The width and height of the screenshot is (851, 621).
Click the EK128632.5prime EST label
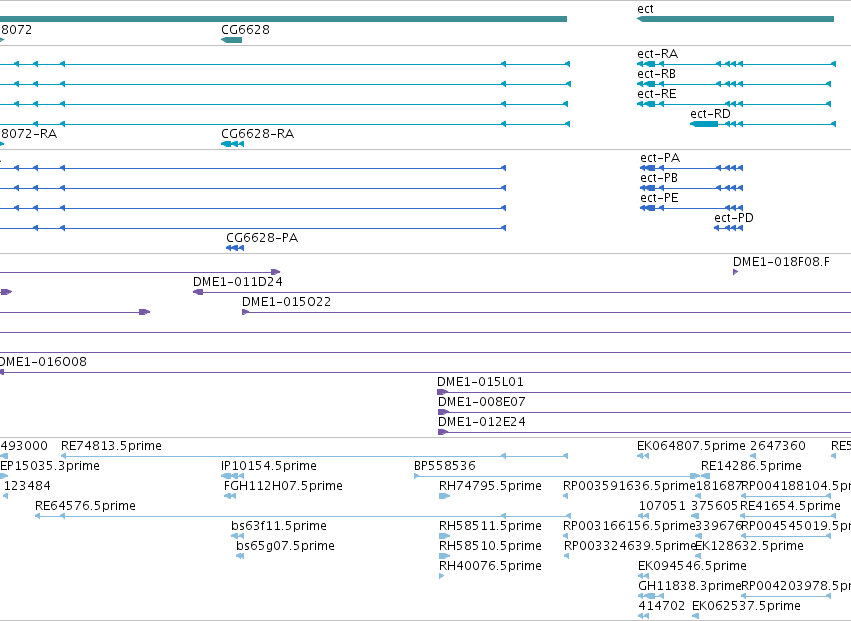click(750, 546)
